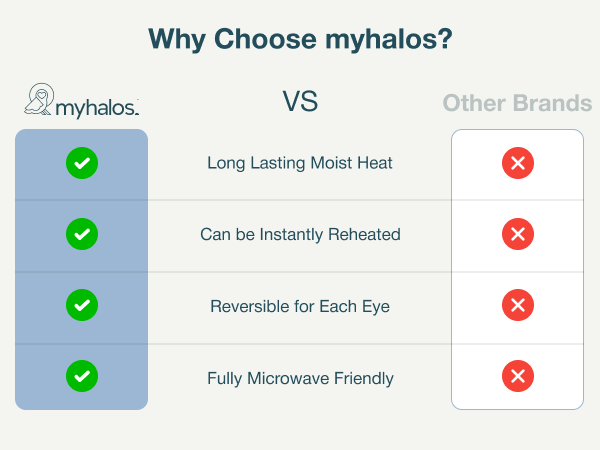Click the 'VS' text
600x450 pixels.
300,101
